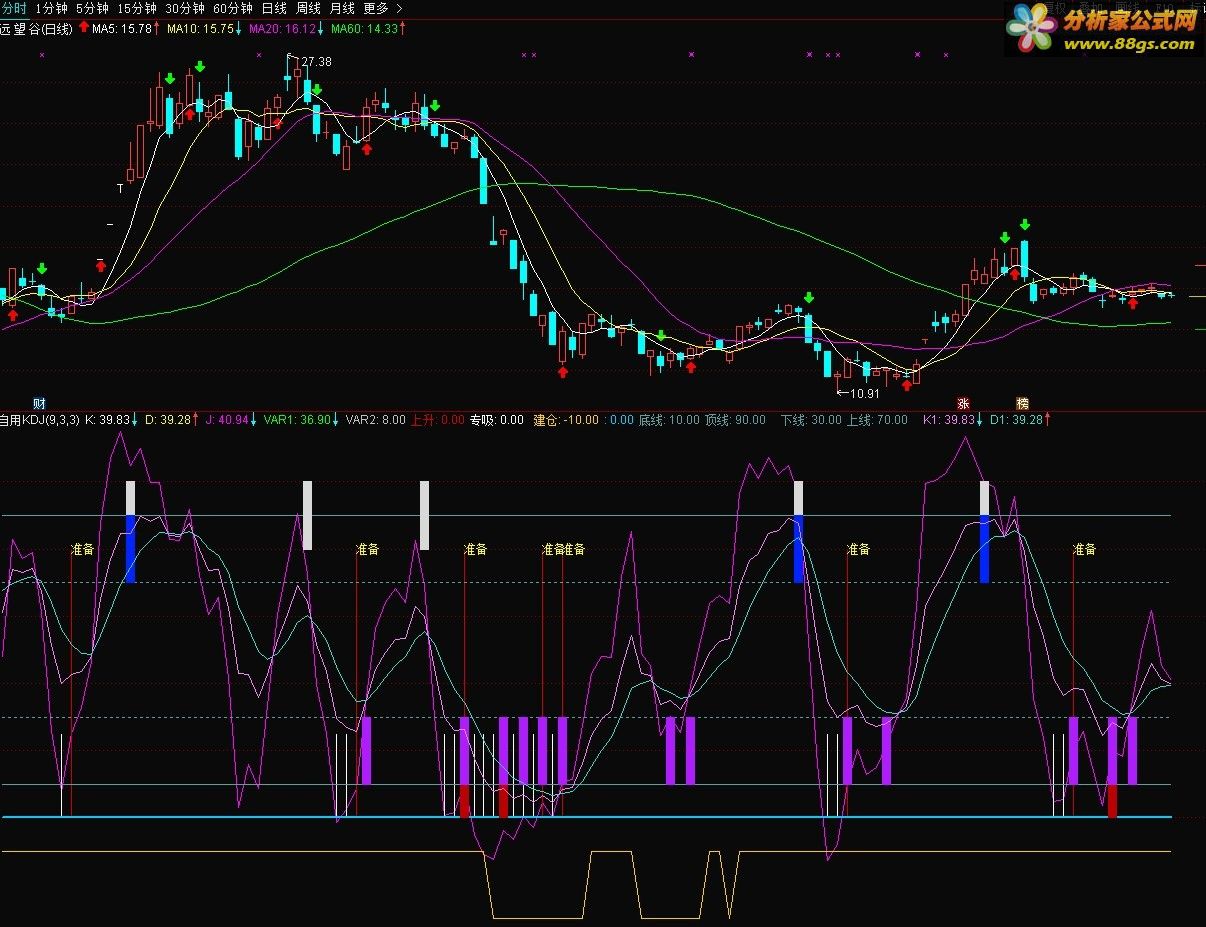Select the MA20: 16.12 indicator label

[282, 29]
